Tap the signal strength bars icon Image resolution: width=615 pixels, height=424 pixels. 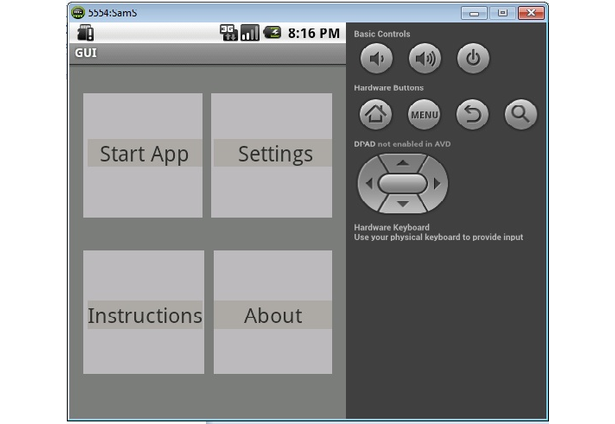250,33
